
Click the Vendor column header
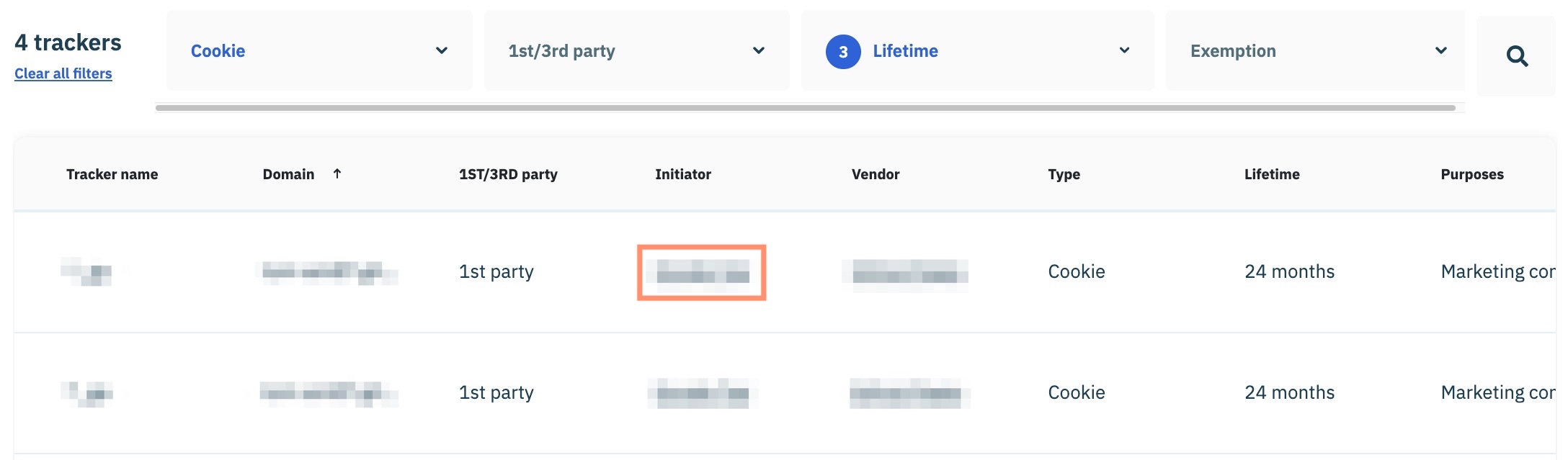[x=875, y=174]
